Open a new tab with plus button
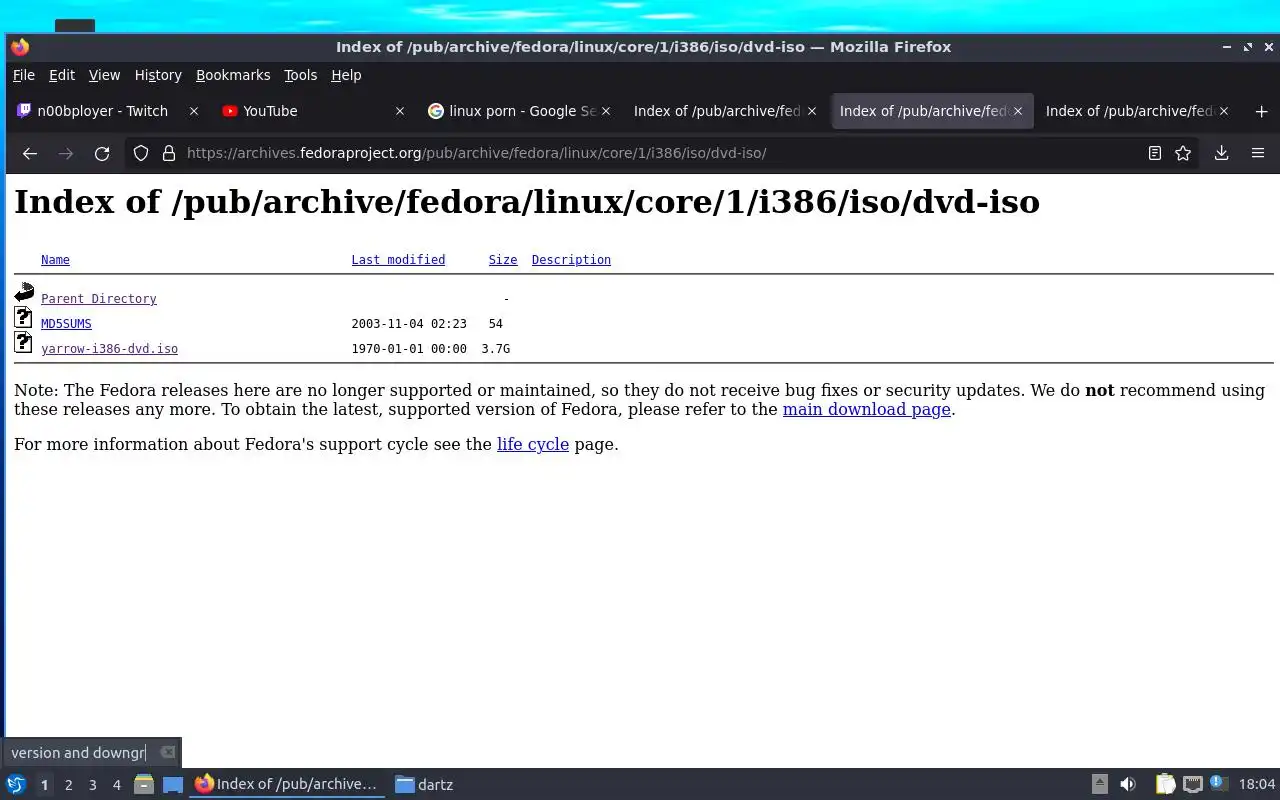The image size is (1280, 800). point(1261,111)
